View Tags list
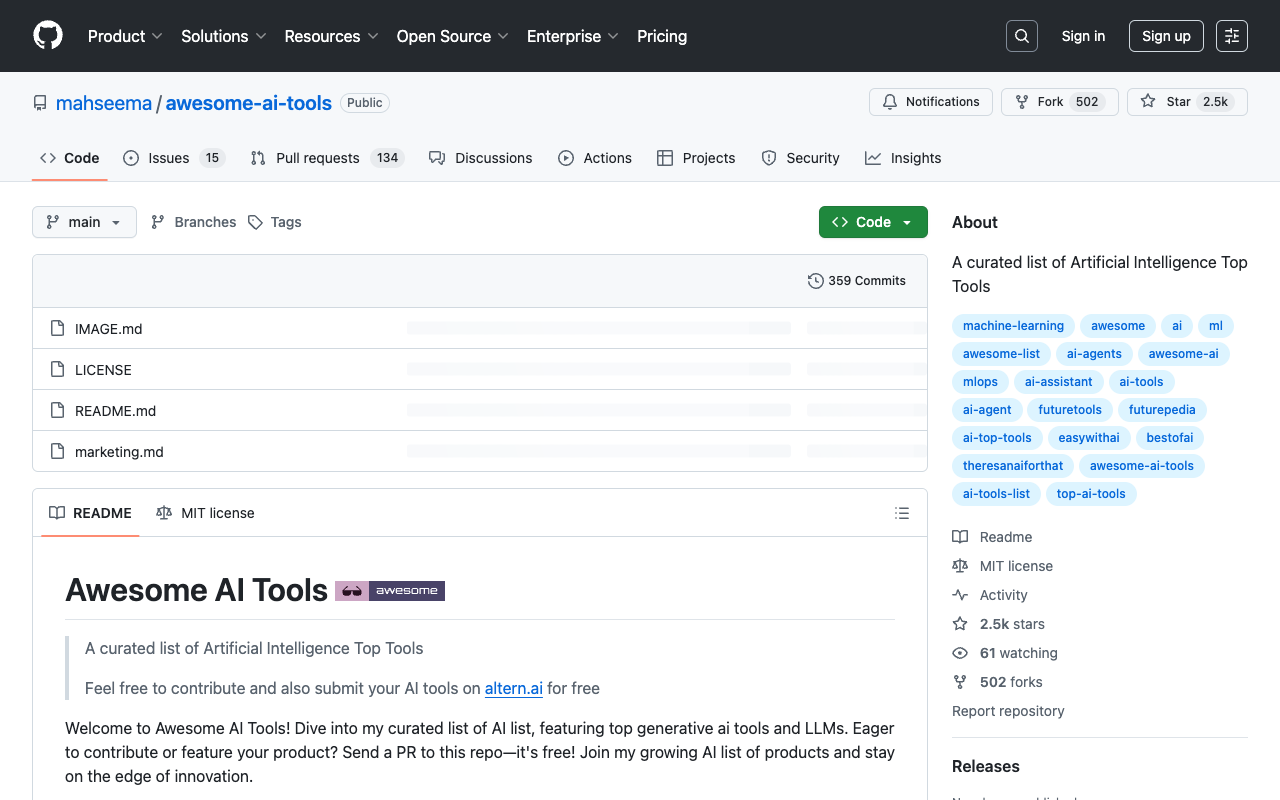 coord(274,222)
